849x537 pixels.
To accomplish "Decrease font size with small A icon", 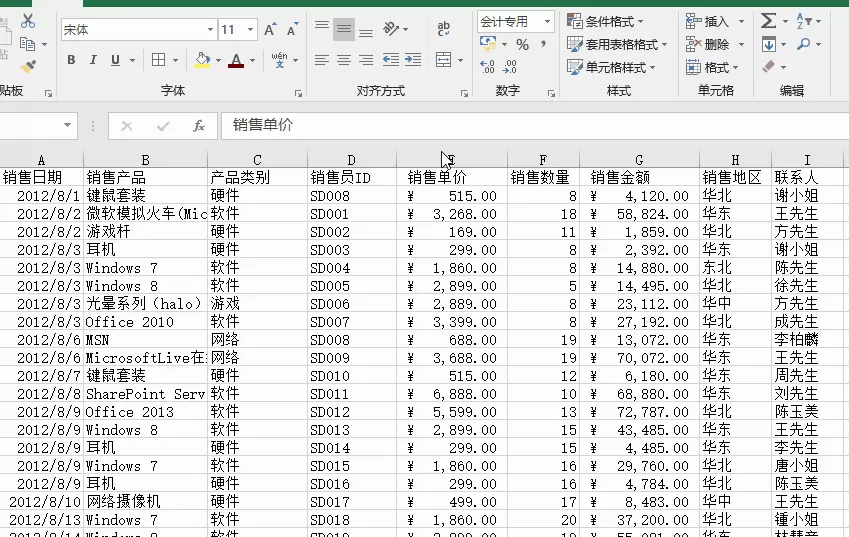I will click(292, 30).
